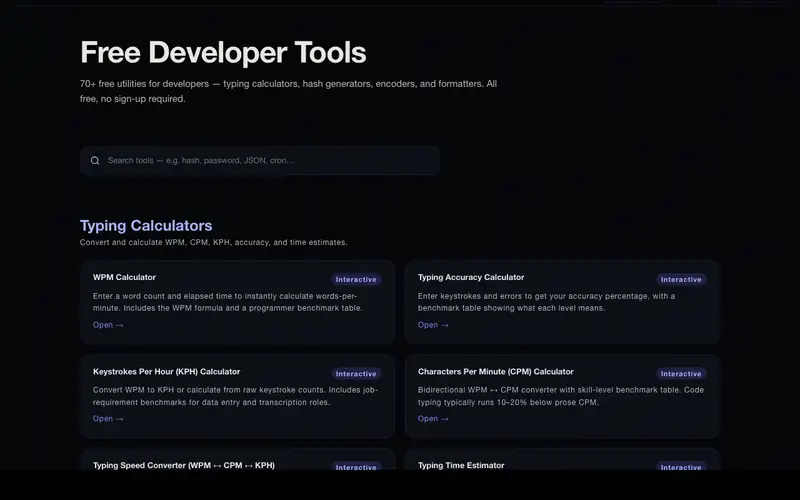
Task: Click Interactive badge on WPM Calculator card
Action: [x=356, y=280]
